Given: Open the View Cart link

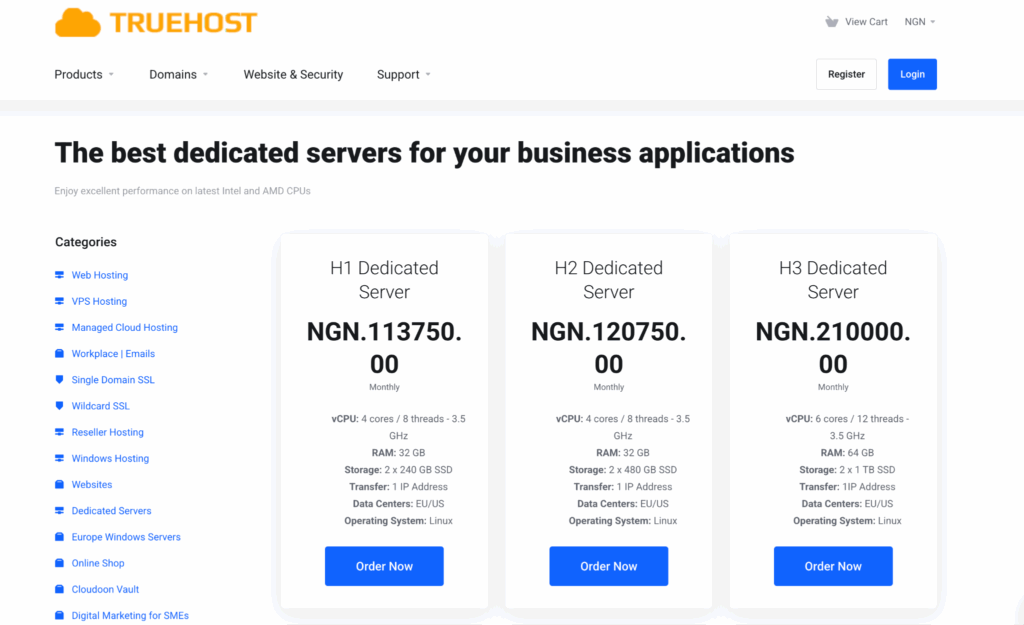Looking at the screenshot, I should click(x=866, y=22).
